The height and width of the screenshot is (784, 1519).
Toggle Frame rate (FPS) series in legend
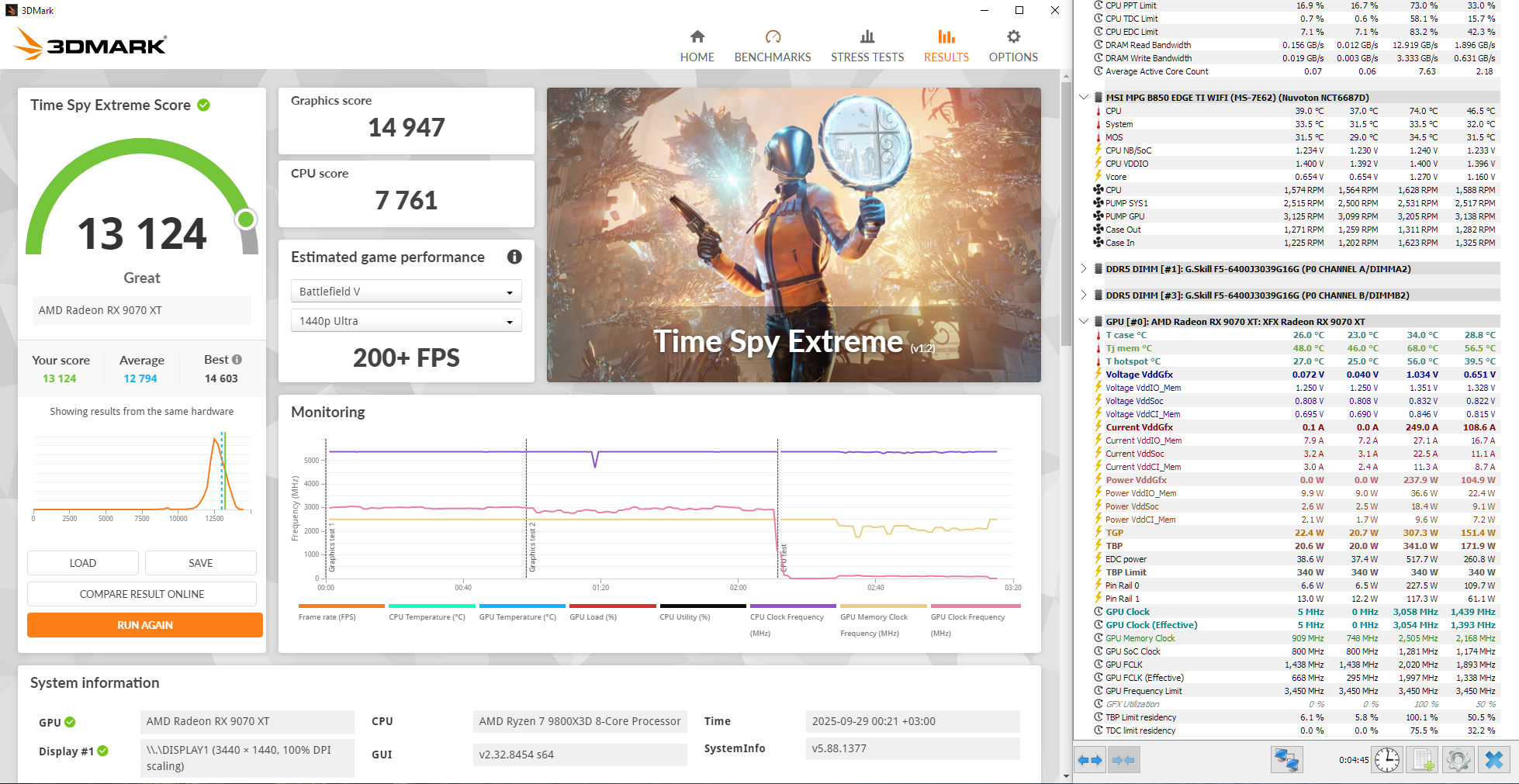(x=341, y=612)
